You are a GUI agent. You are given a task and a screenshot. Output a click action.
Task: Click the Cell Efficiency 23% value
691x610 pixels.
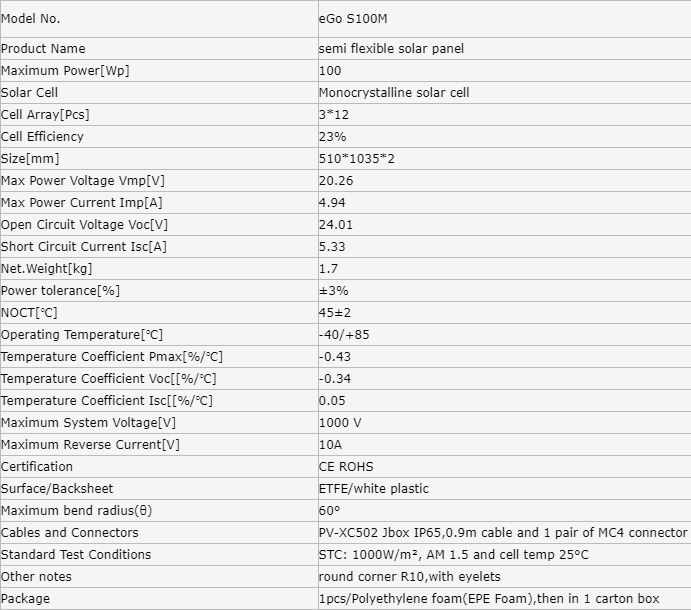[x=333, y=137]
